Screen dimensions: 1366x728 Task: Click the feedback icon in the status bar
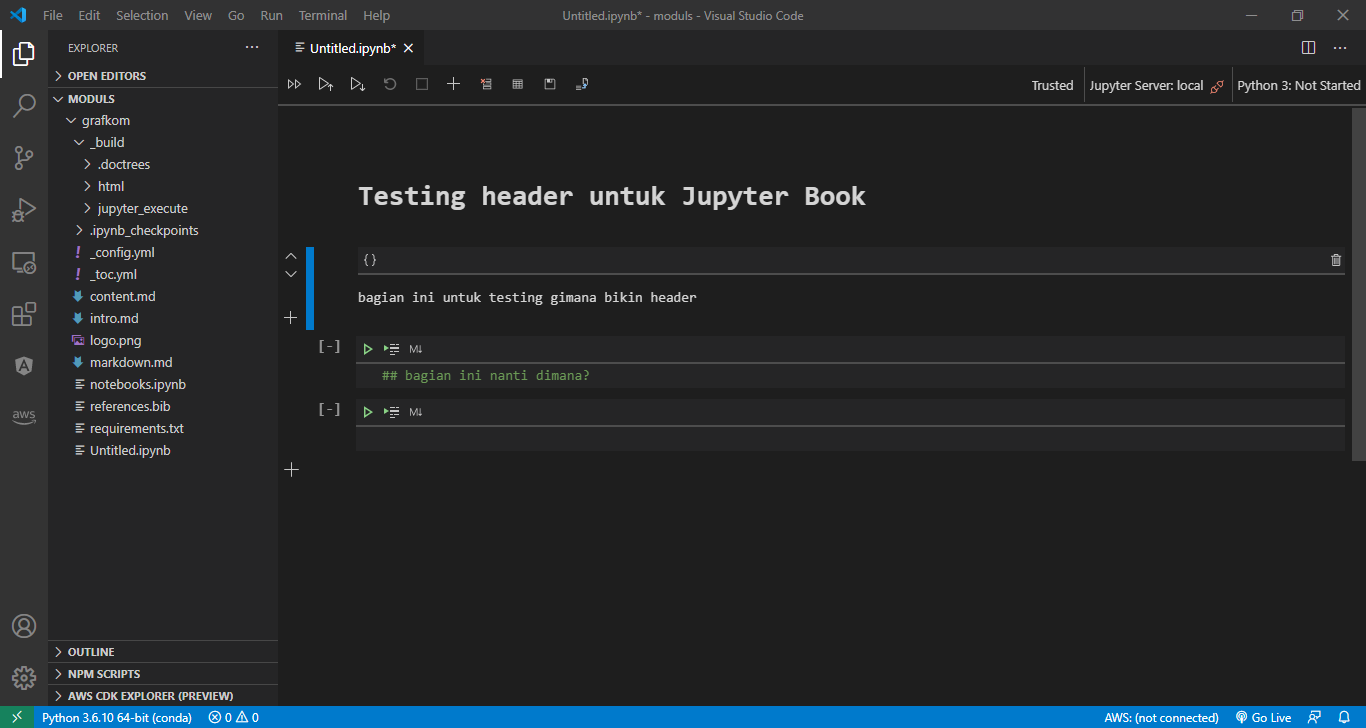(x=1314, y=717)
